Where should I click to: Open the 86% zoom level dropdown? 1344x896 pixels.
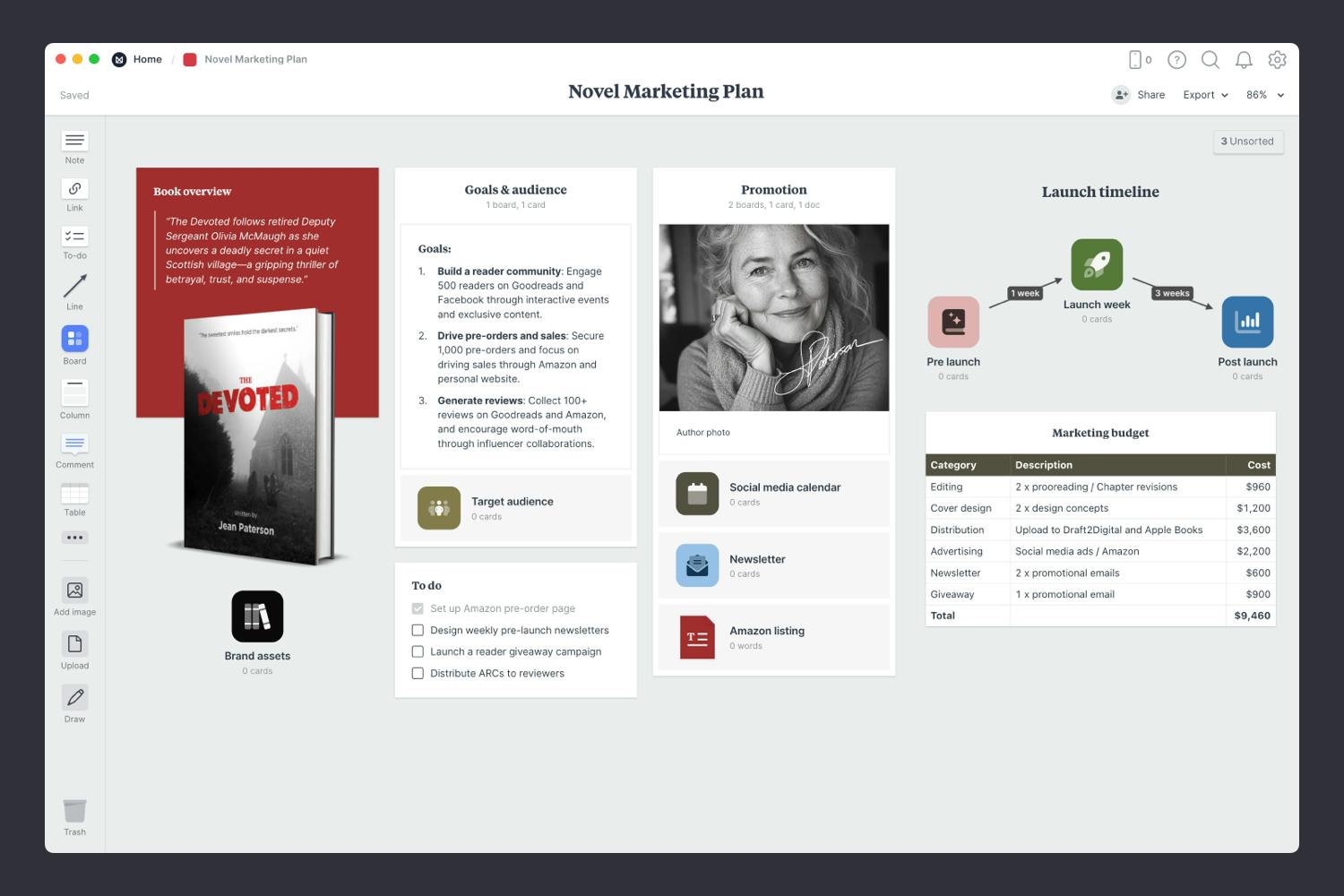pos(1264,95)
